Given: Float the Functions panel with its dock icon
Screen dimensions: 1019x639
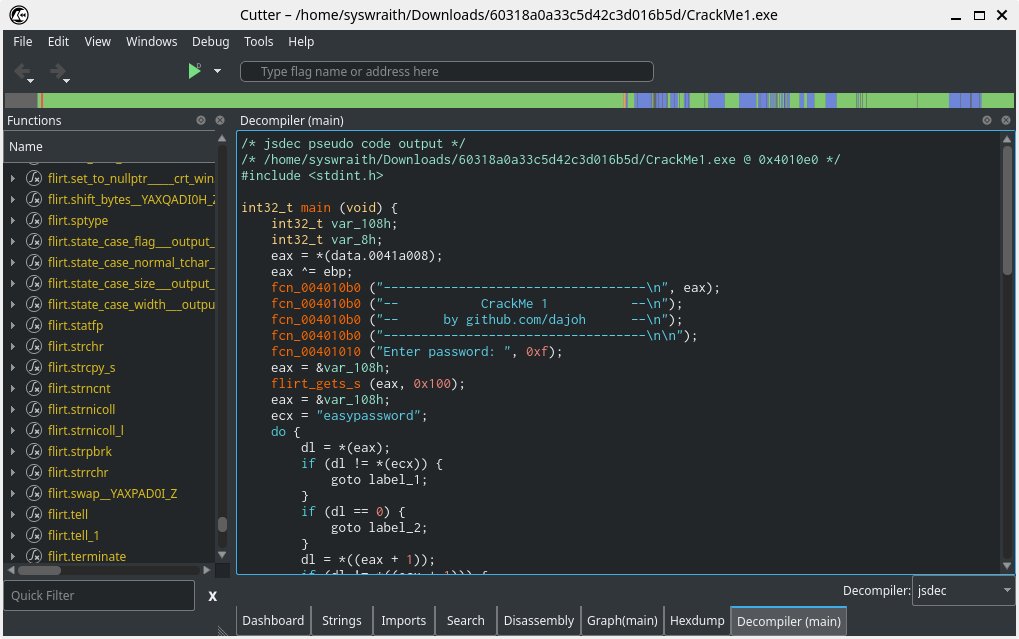Looking at the screenshot, I should click(x=201, y=120).
